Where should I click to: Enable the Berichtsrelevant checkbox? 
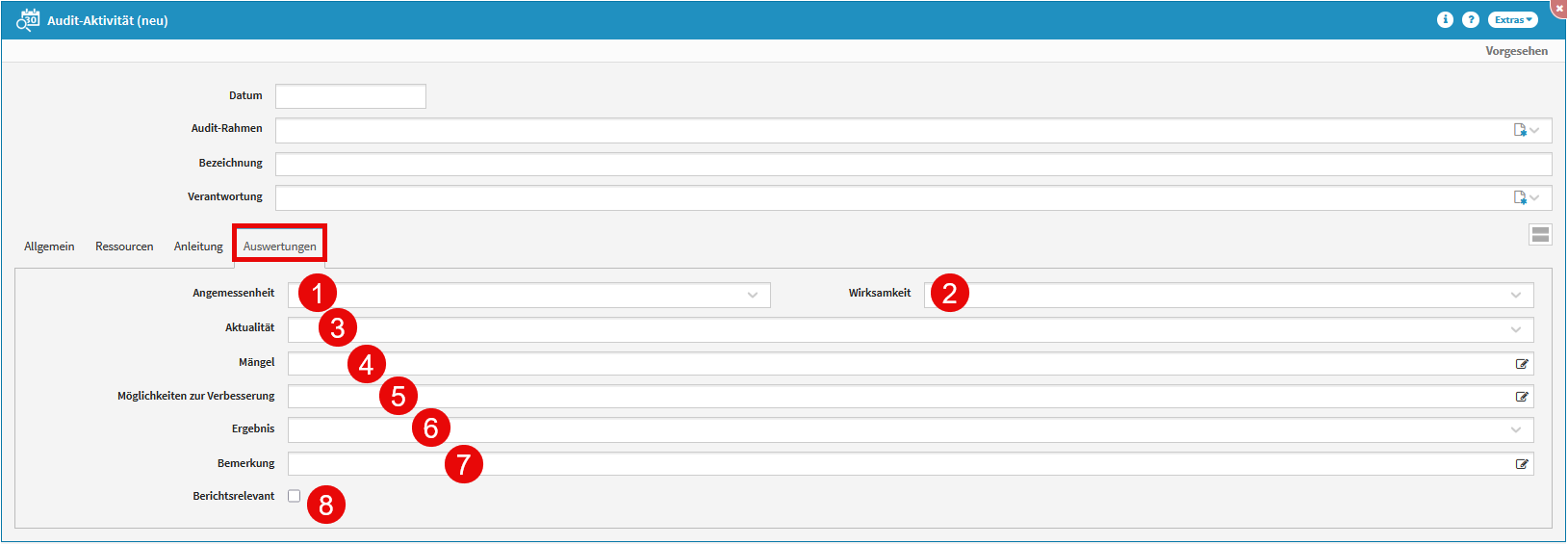295,496
